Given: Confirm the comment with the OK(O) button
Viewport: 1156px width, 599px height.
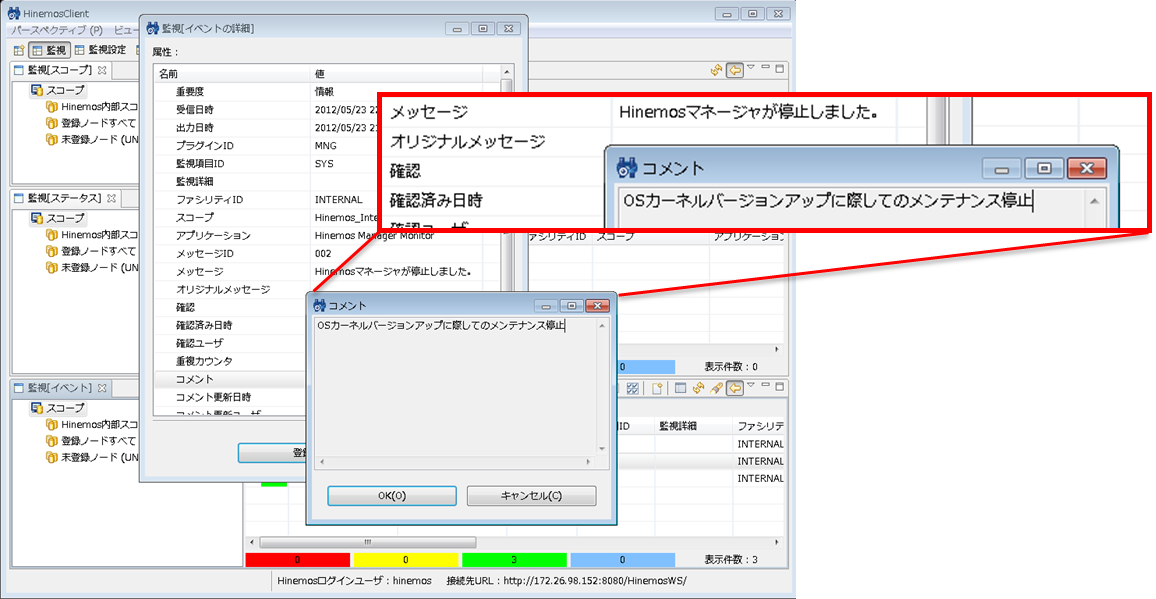Looking at the screenshot, I should click(x=392, y=496).
